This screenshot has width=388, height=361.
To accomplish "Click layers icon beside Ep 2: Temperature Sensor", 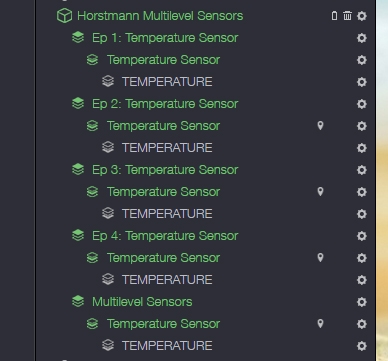I will click(78, 103).
